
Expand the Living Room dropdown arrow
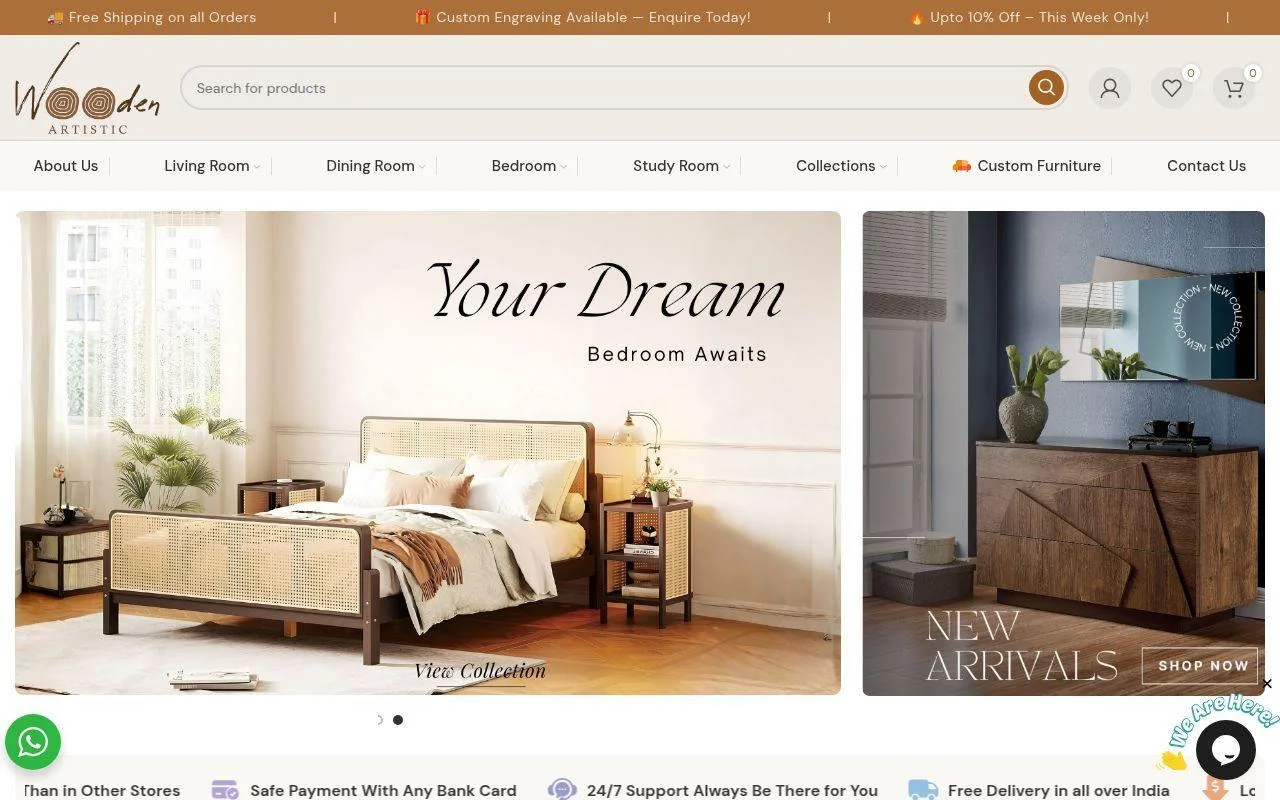(257, 167)
